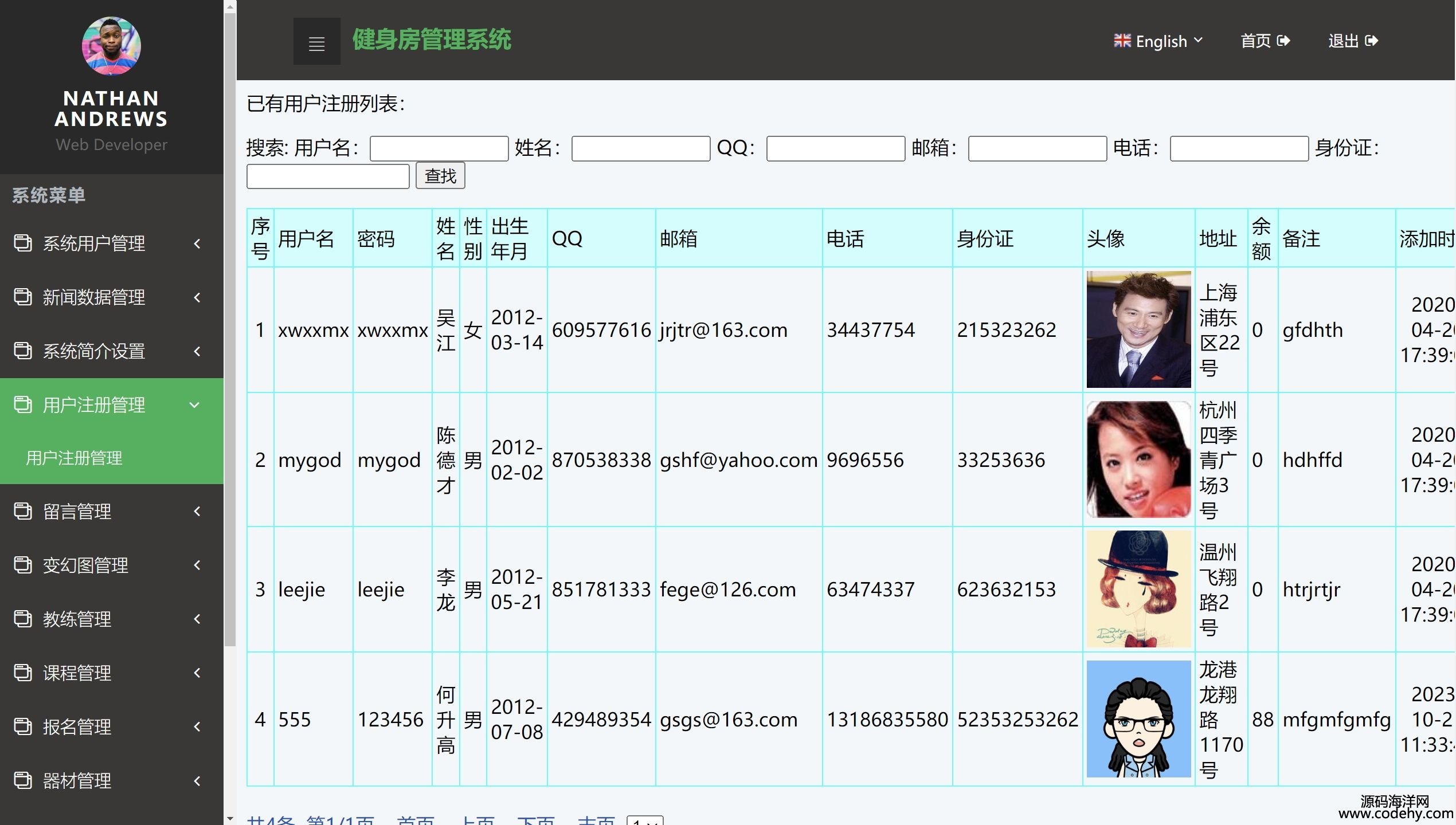This screenshot has width=1456, height=825.
Task: Click the 首页 exit icon
Action: coord(1284,41)
